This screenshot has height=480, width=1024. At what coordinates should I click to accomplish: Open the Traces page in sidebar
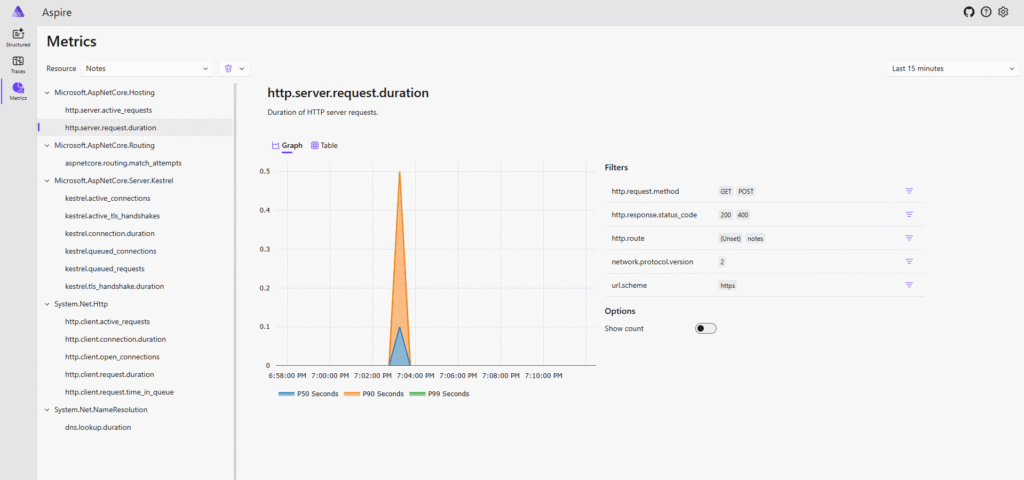[x=18, y=64]
